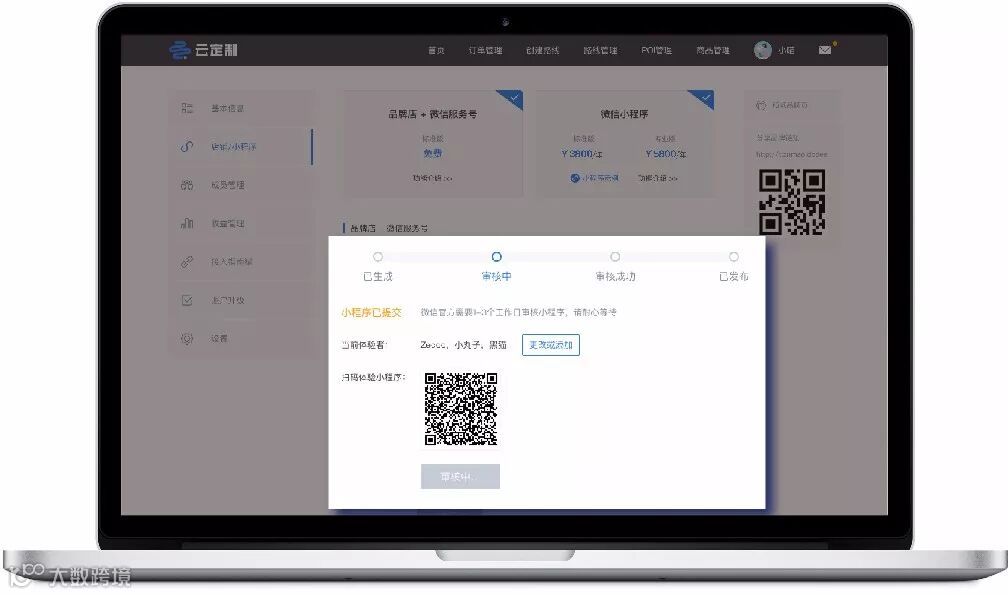1008x595 pixels.
Task: Switch to the 品牌店 tab
Action: 363,228
